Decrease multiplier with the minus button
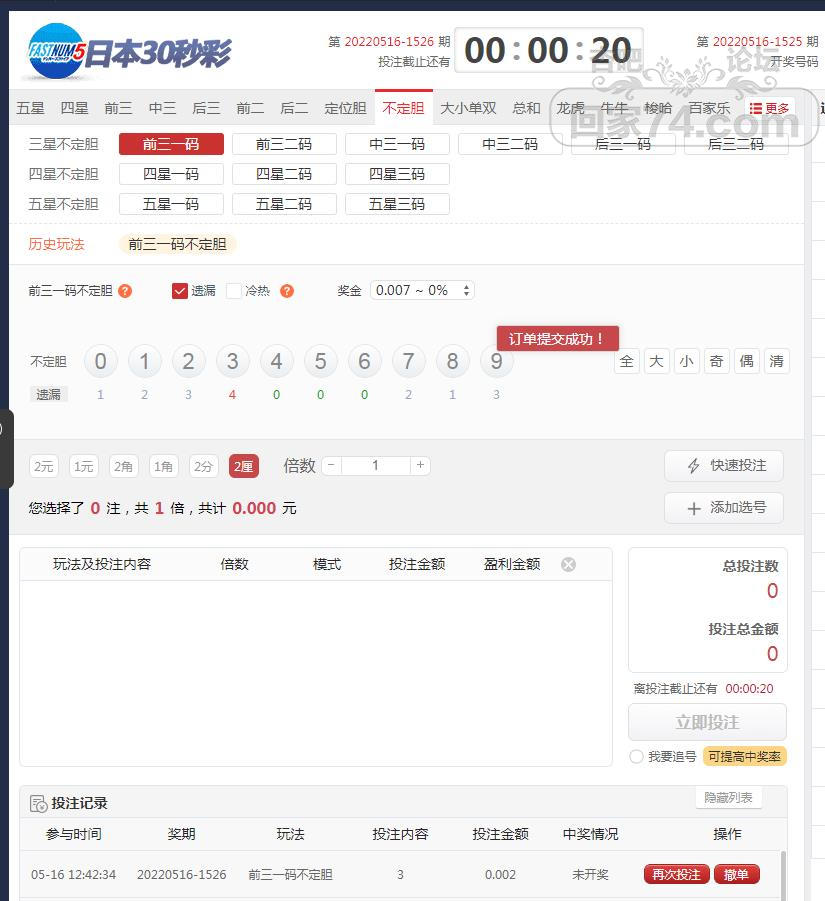825x901 pixels. pos(330,465)
